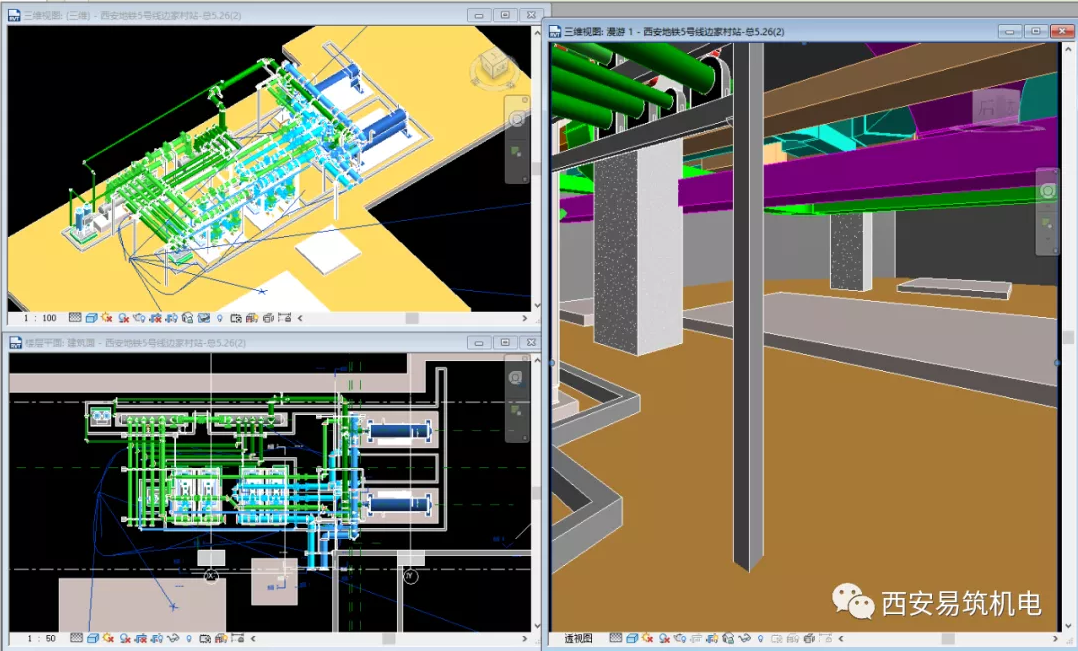This screenshot has height=651, width=1078.
Task: Click right scroll arrow of the 1:100 3D view
Action: (525, 318)
